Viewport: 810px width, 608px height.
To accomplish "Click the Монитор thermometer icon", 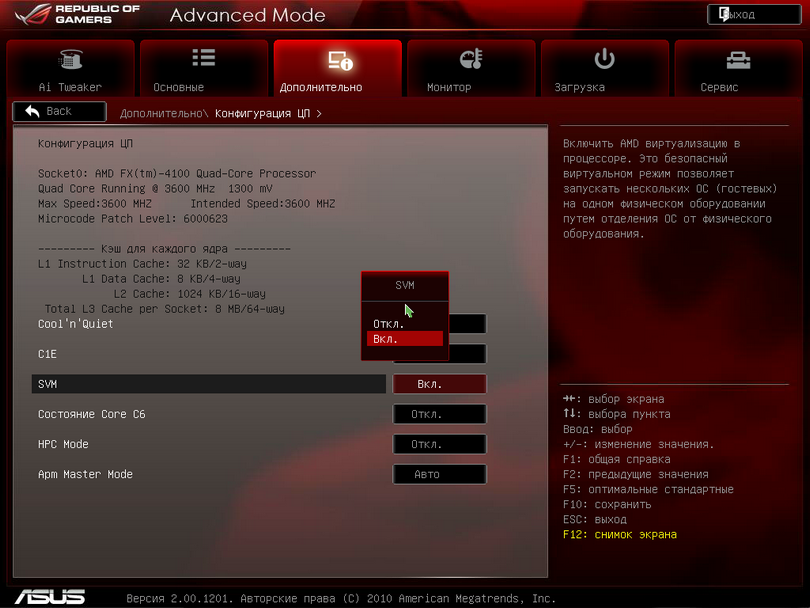I will (x=471, y=60).
